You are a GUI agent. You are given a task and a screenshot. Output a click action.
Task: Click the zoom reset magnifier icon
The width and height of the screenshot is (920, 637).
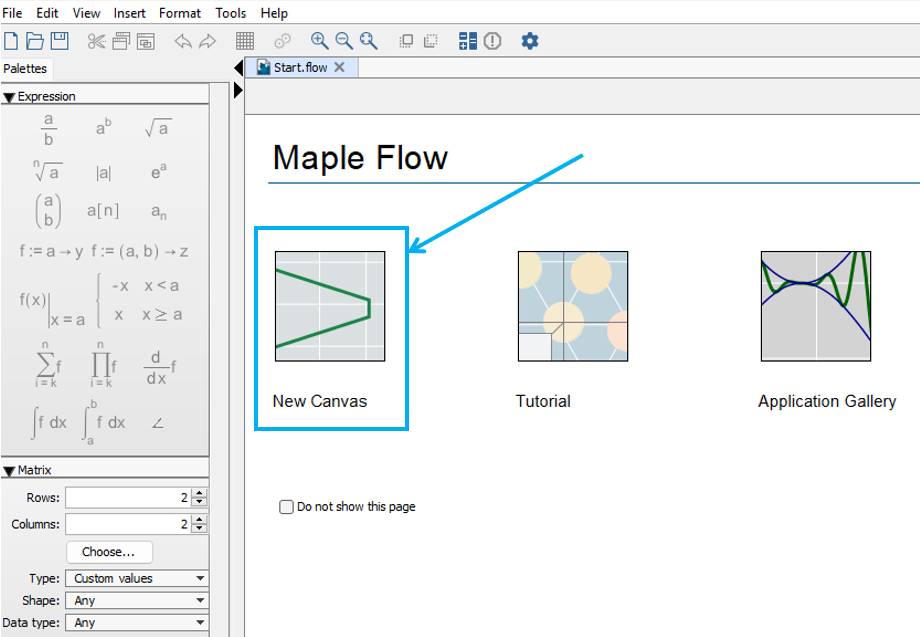(x=368, y=41)
